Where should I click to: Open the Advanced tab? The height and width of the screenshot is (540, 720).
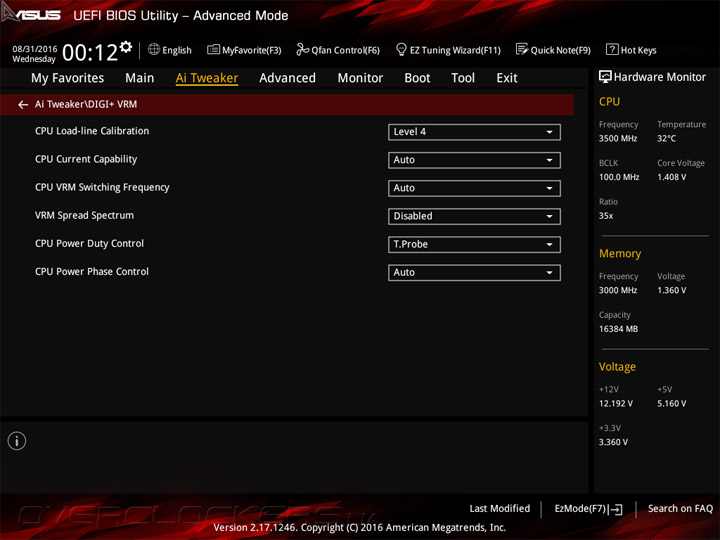[287, 78]
